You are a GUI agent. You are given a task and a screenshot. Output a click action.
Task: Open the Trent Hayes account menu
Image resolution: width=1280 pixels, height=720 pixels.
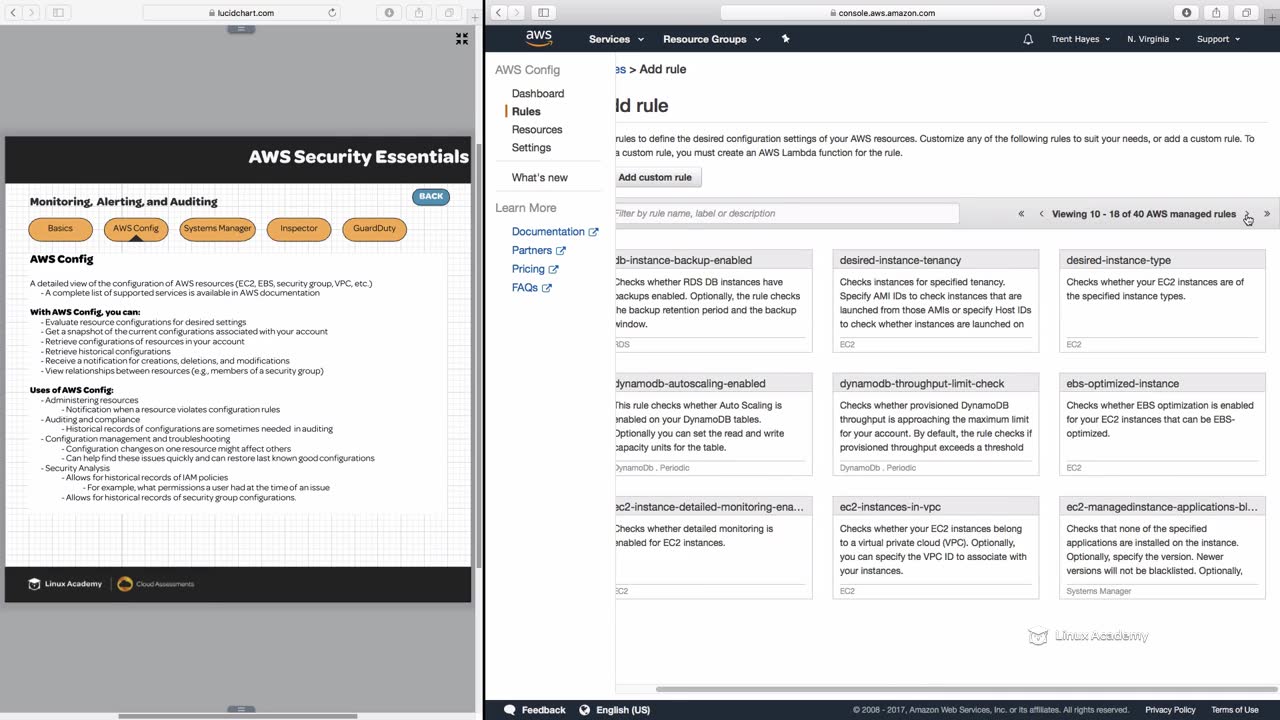1080,39
